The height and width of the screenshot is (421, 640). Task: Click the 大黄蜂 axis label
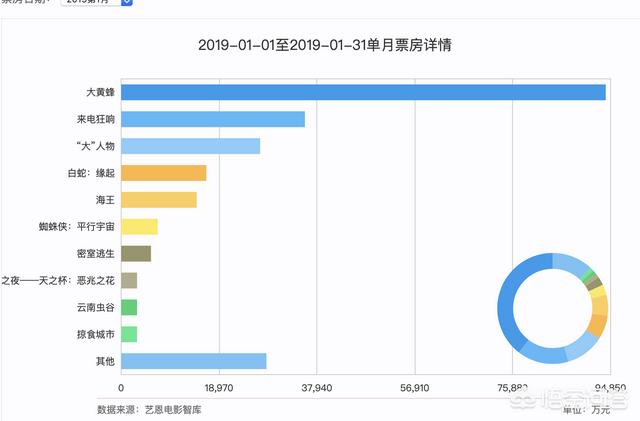(x=100, y=92)
